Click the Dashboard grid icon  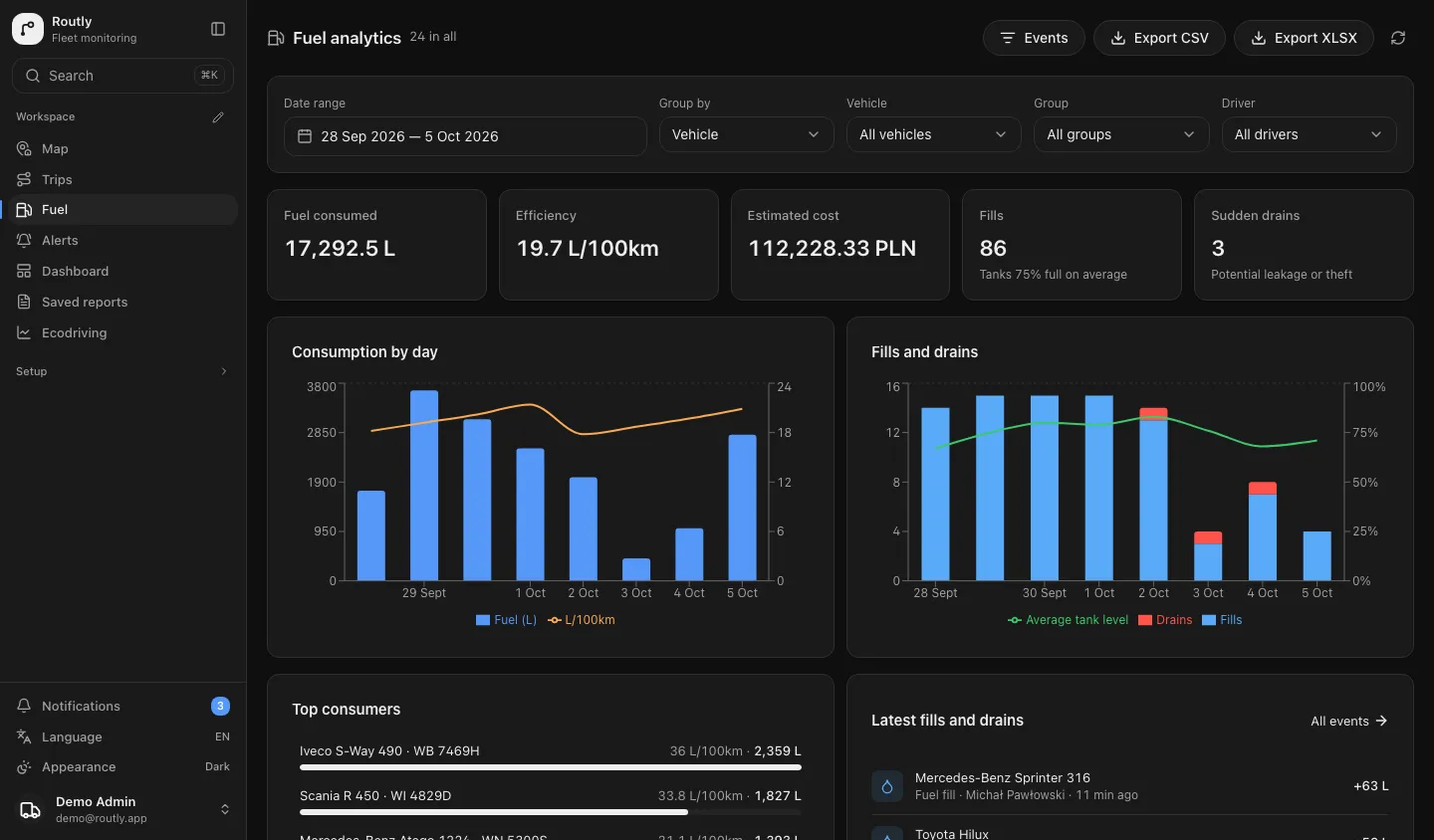tap(24, 271)
